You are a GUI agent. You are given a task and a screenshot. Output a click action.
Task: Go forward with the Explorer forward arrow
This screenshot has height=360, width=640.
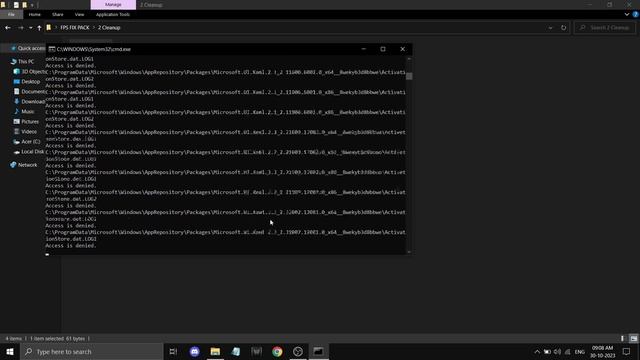tap(20, 28)
